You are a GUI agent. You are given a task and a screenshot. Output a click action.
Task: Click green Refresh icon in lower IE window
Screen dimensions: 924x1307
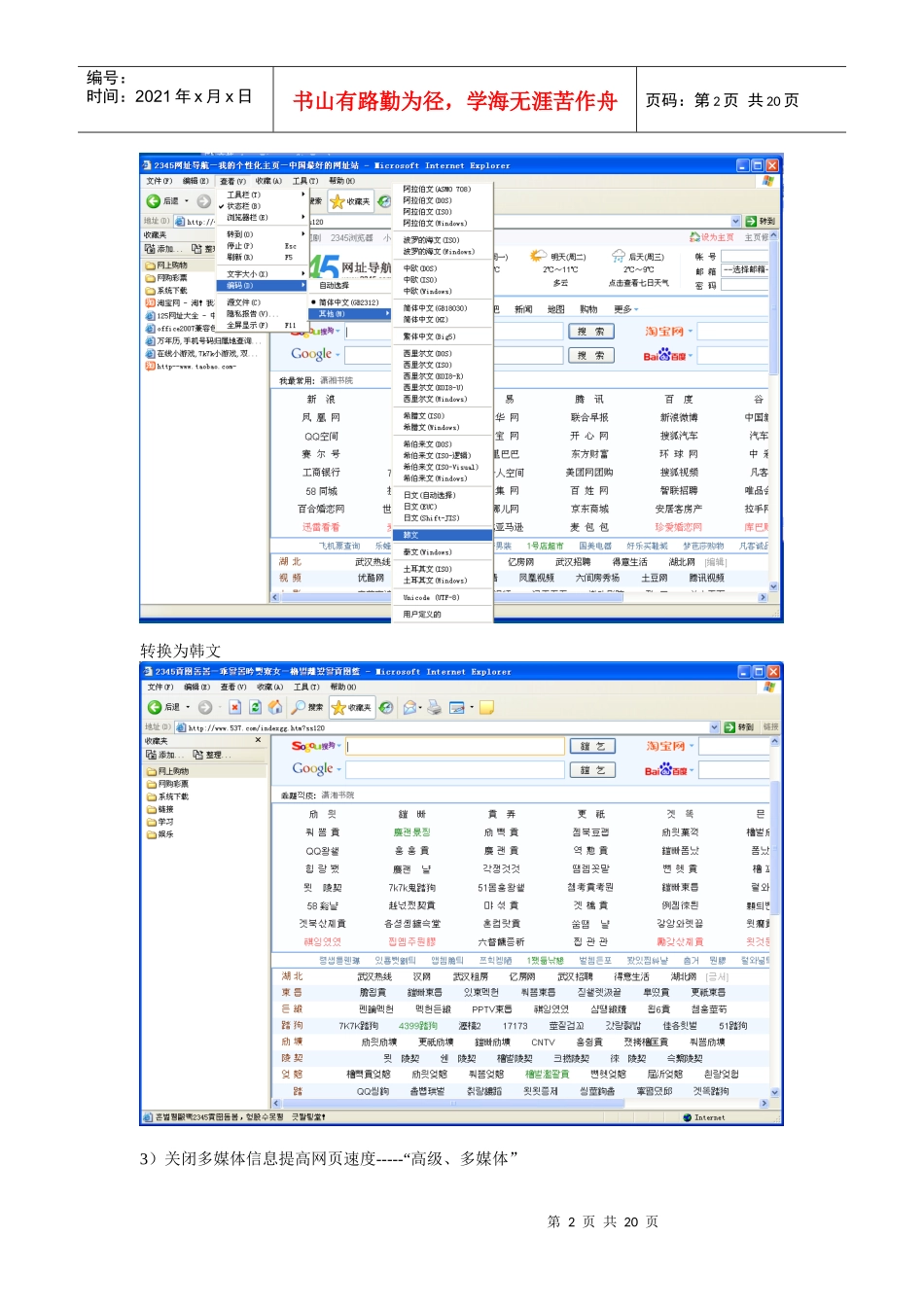255,707
